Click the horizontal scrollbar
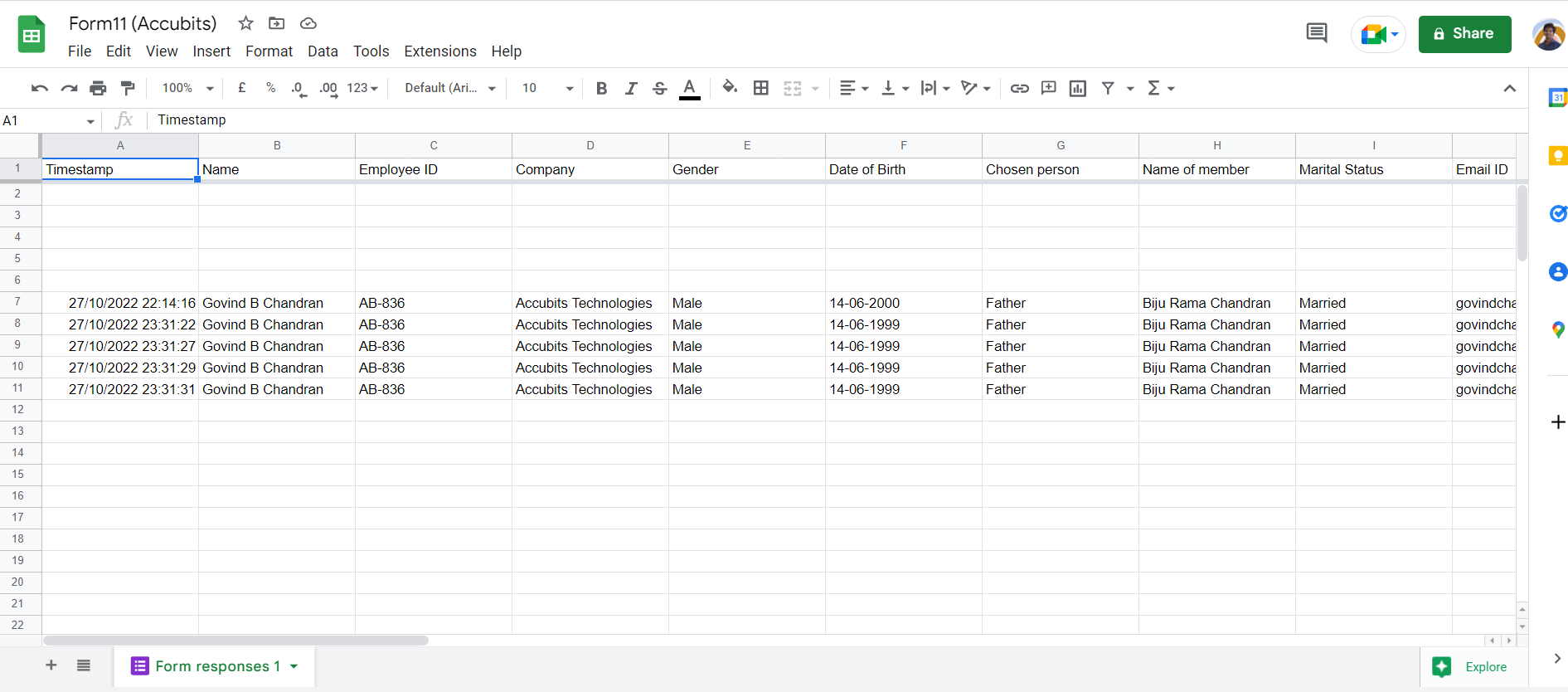This screenshot has height=692, width=1568. pyautogui.click(x=235, y=641)
